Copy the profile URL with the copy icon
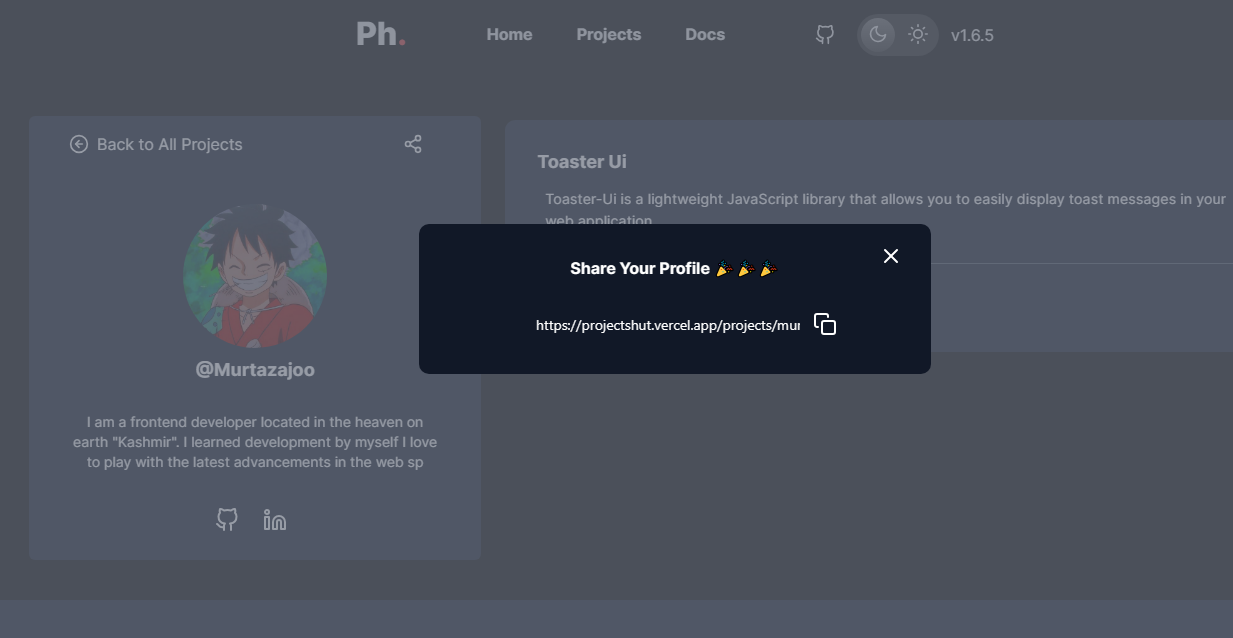The height and width of the screenshot is (638, 1233). [x=824, y=323]
